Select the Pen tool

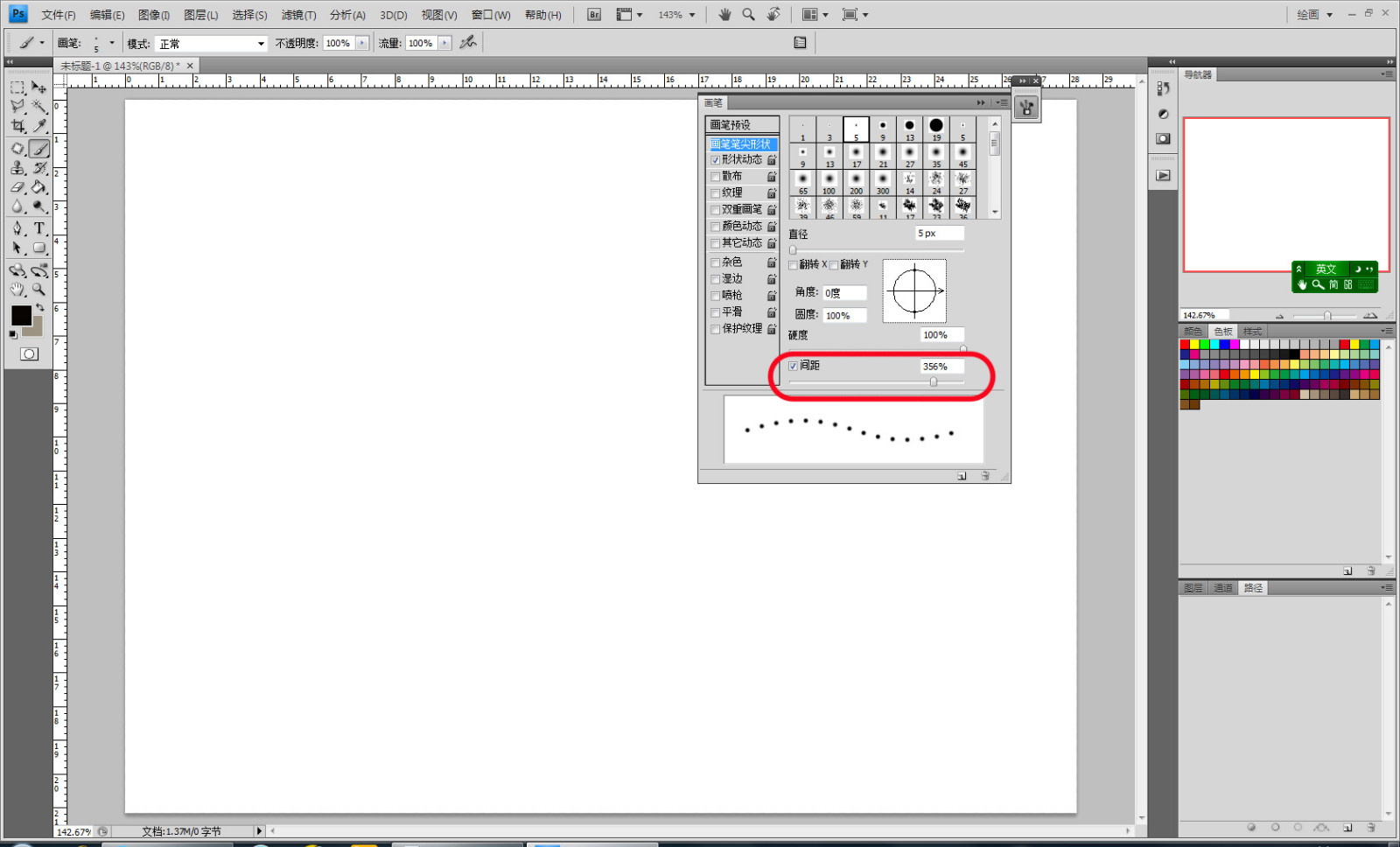tap(17, 228)
